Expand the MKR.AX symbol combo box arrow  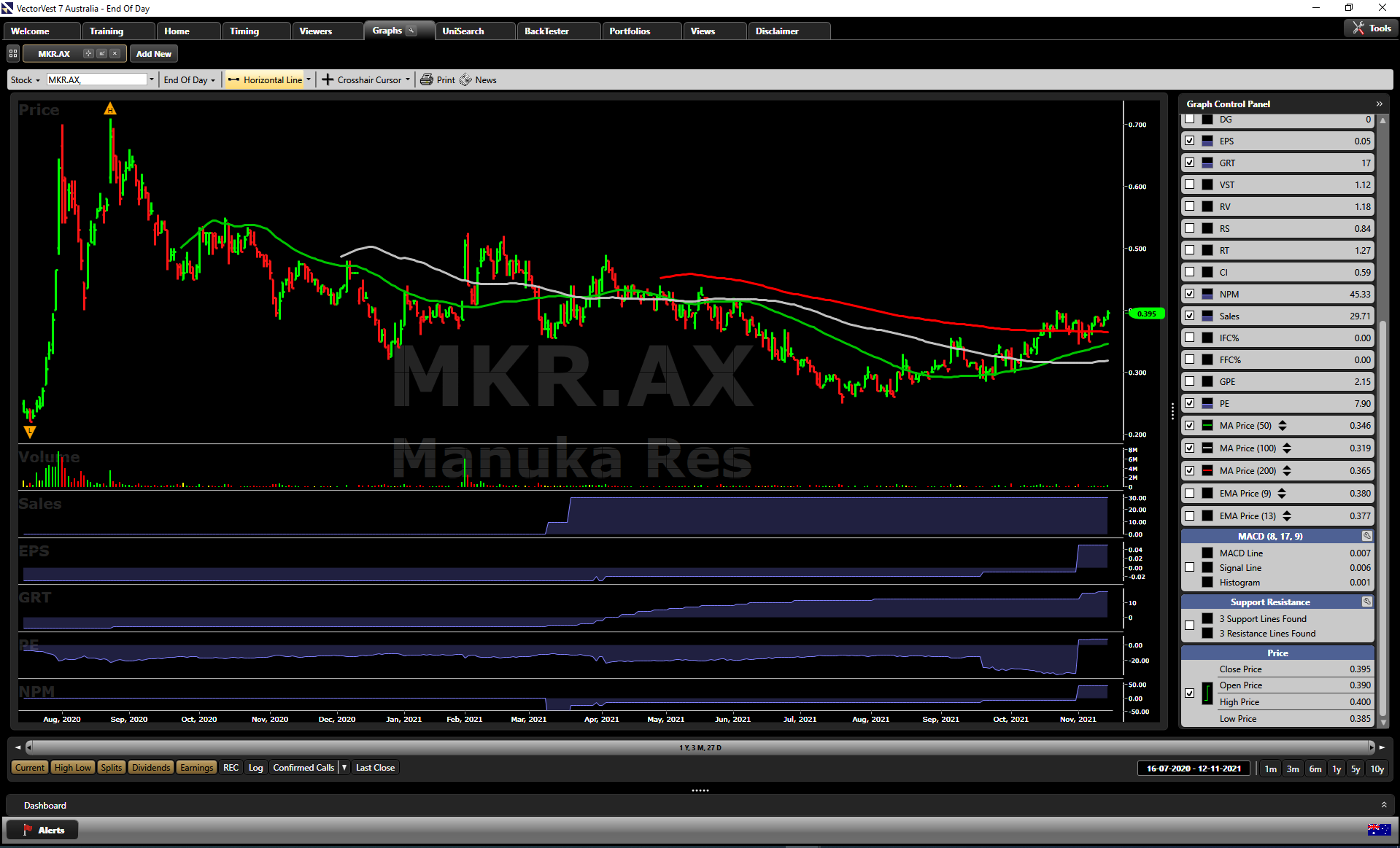152,79
